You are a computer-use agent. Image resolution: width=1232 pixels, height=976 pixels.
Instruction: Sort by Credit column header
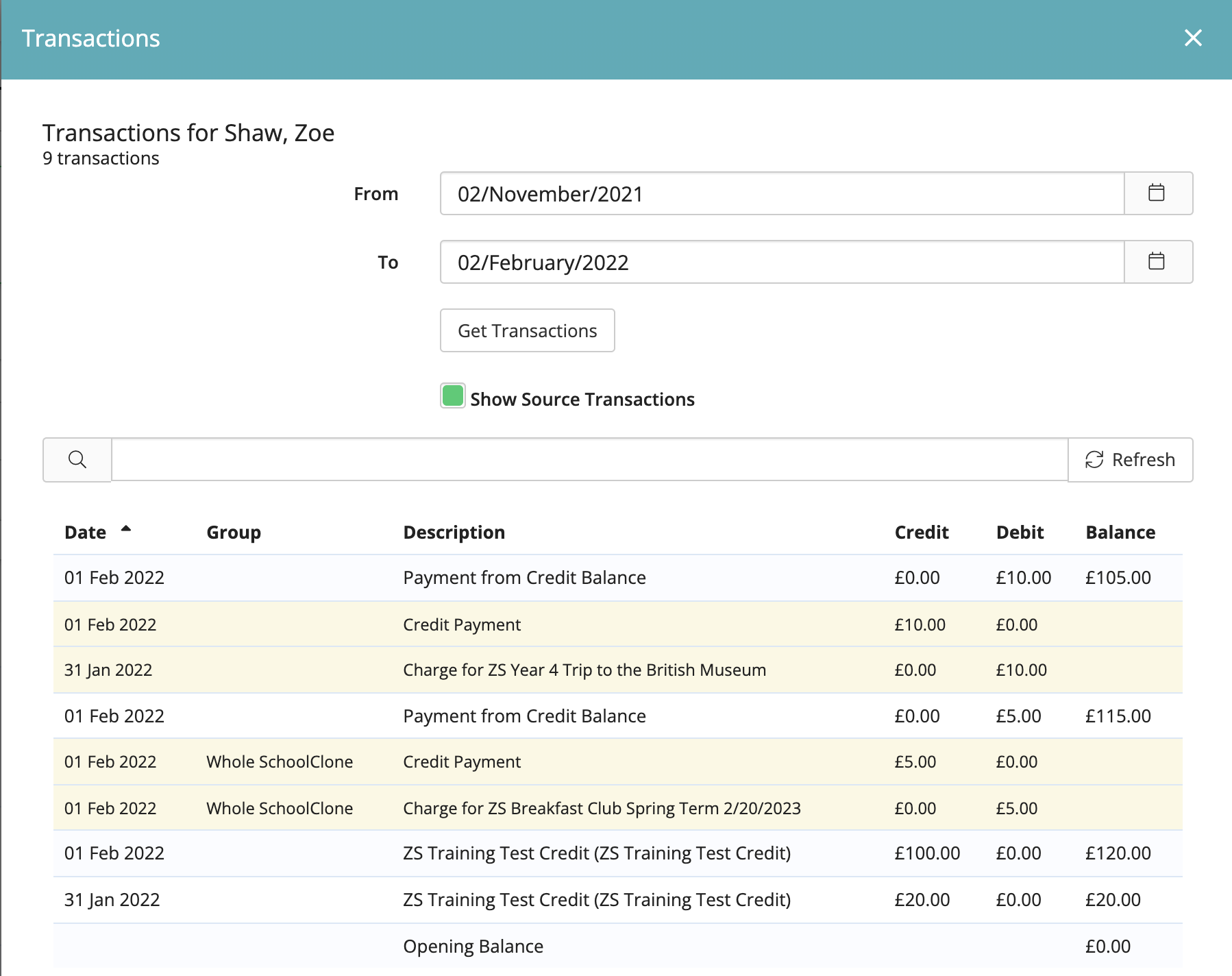[921, 533]
